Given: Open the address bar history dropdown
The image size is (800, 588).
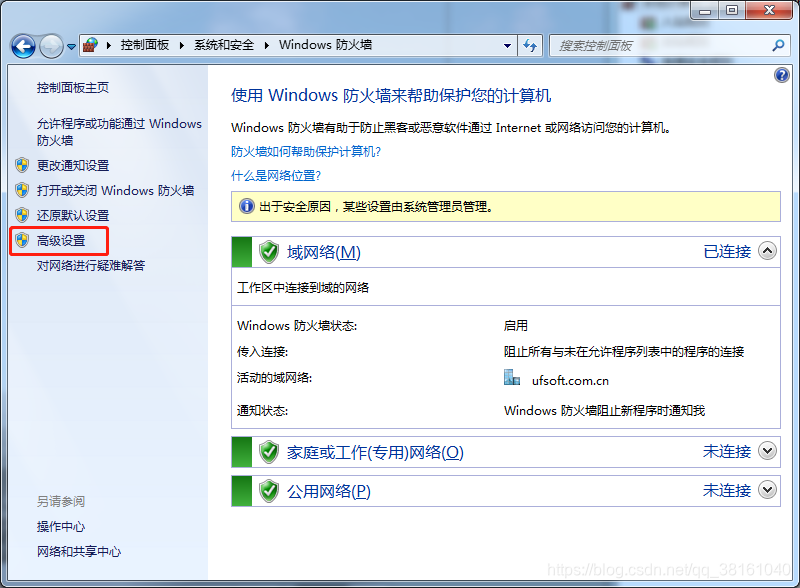Looking at the screenshot, I should [x=507, y=45].
